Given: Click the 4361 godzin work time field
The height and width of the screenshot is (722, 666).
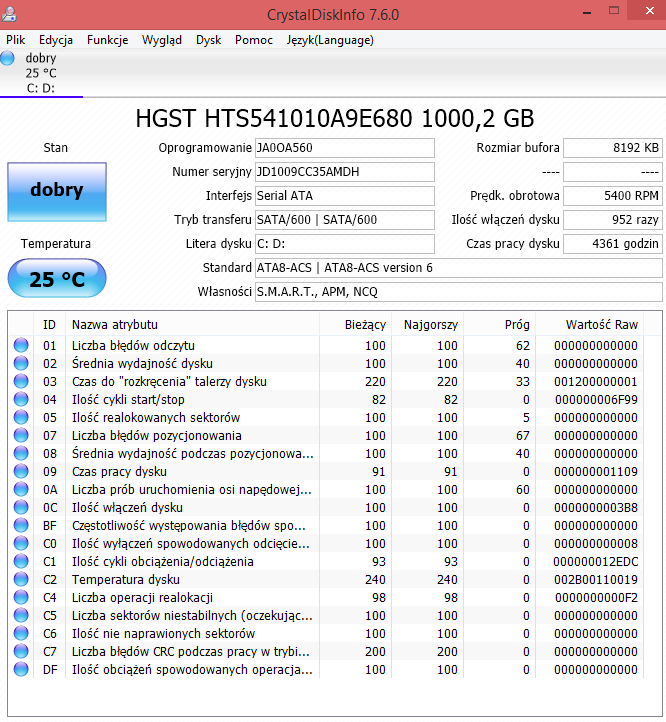Looking at the screenshot, I should [613, 244].
